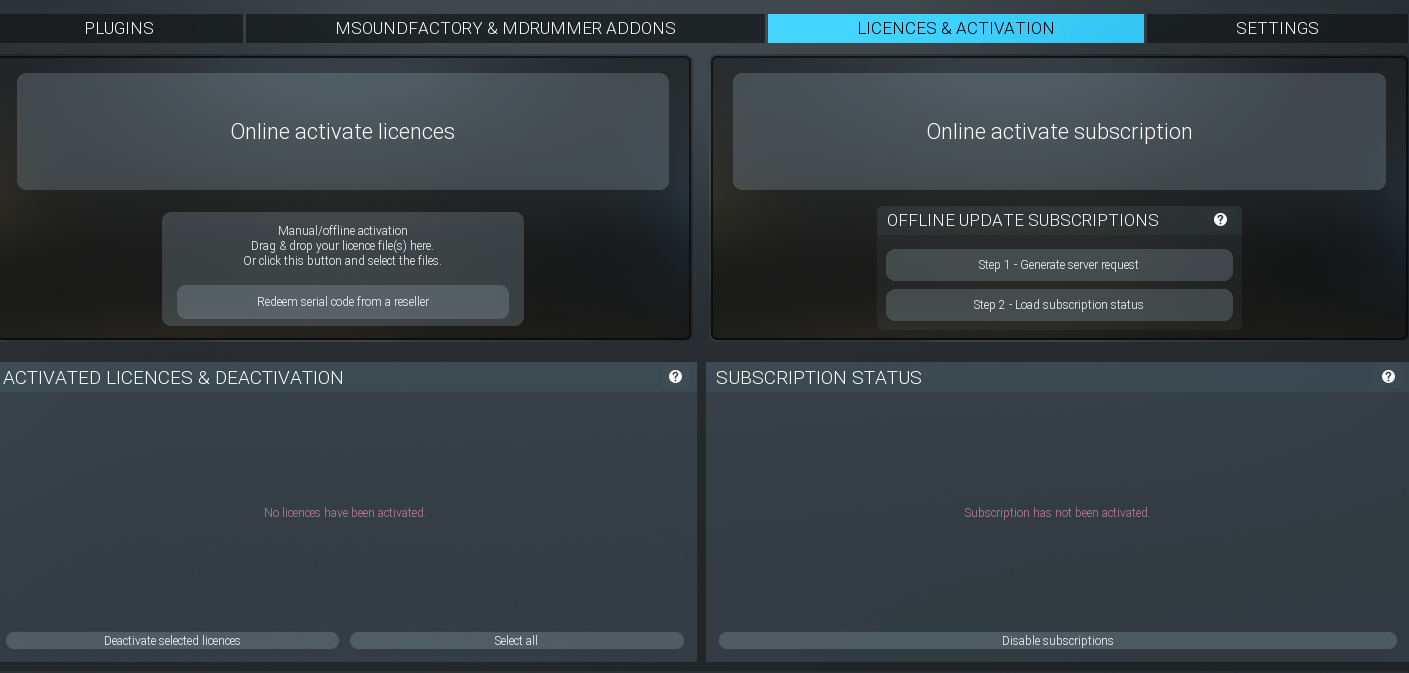The width and height of the screenshot is (1409, 673).
Task: Deactivate selected licences
Action: tap(172, 641)
